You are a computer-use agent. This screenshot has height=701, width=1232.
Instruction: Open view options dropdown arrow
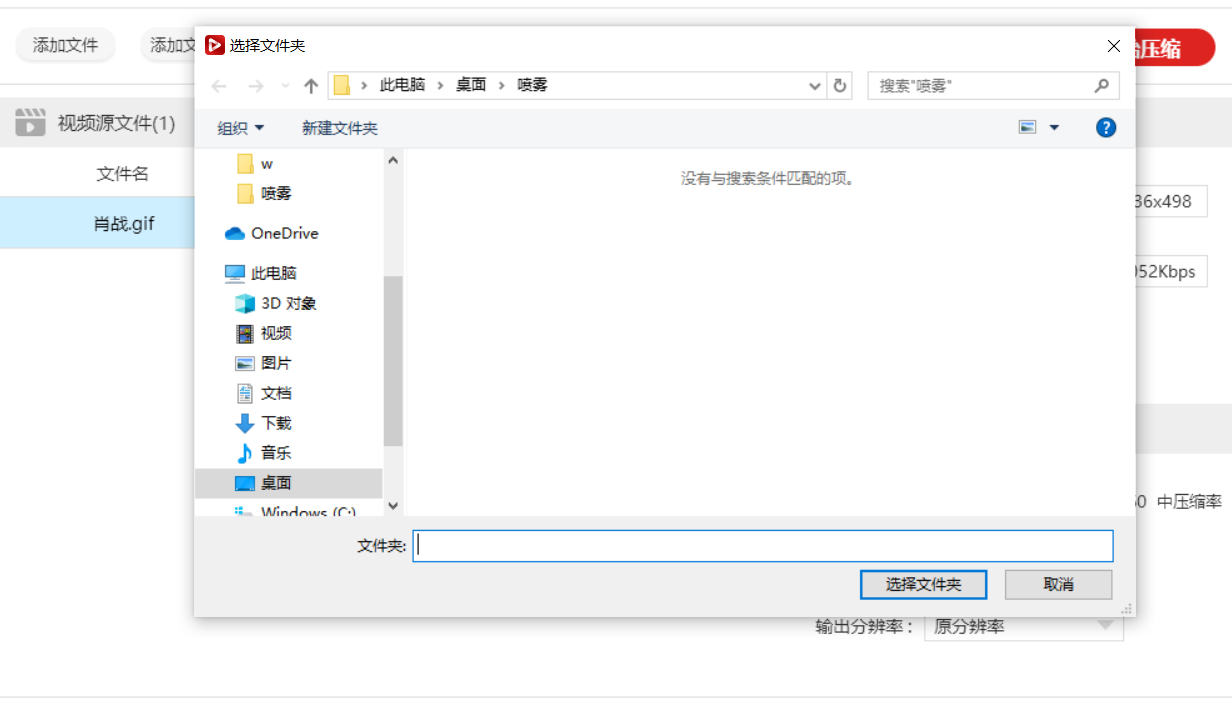pos(1054,128)
